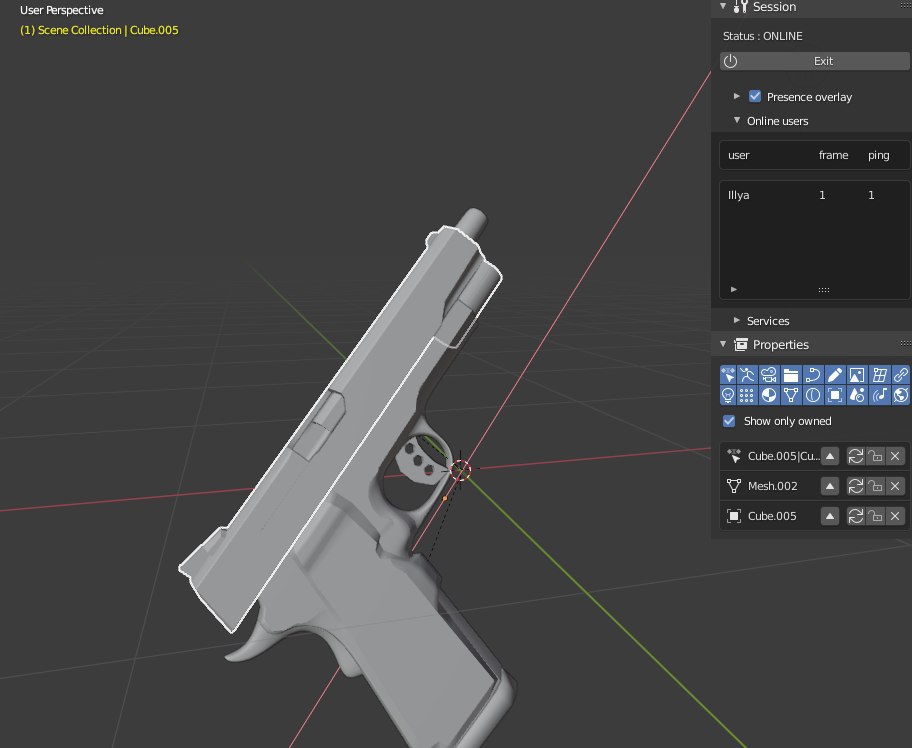Screen dimensions: 912x748
Task: Expand the online users list filter arrow
Action: (x=734, y=289)
